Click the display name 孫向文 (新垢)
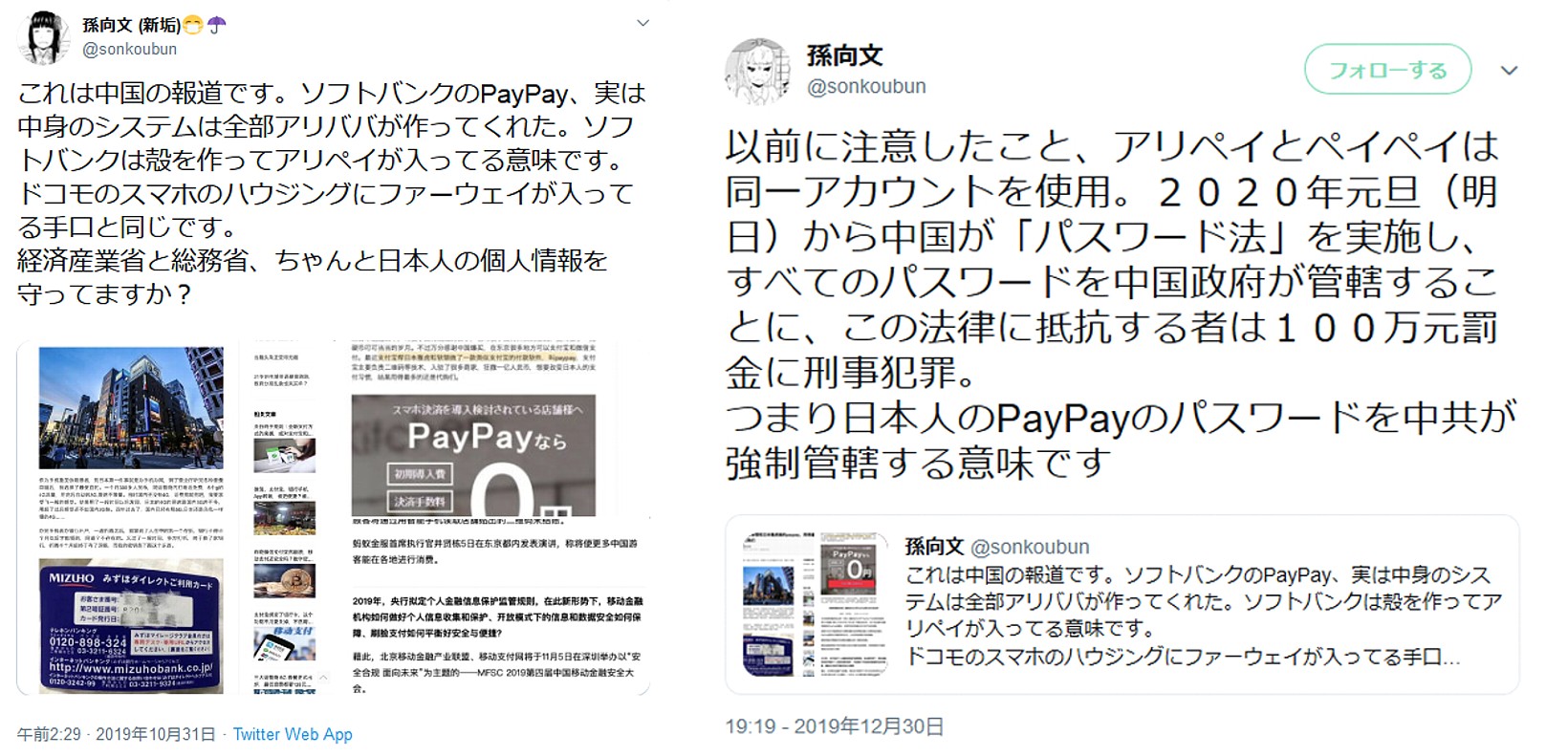The width and height of the screenshot is (1568, 756). click(x=131, y=25)
